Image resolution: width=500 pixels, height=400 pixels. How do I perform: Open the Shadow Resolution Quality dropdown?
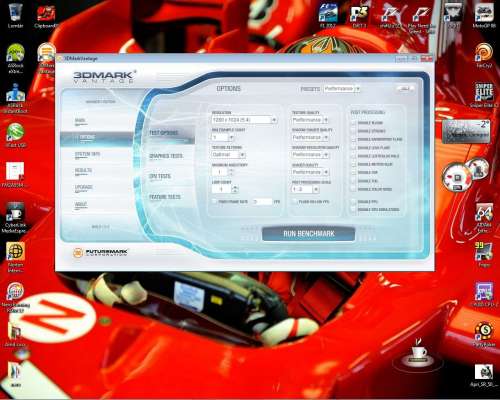click(x=310, y=155)
